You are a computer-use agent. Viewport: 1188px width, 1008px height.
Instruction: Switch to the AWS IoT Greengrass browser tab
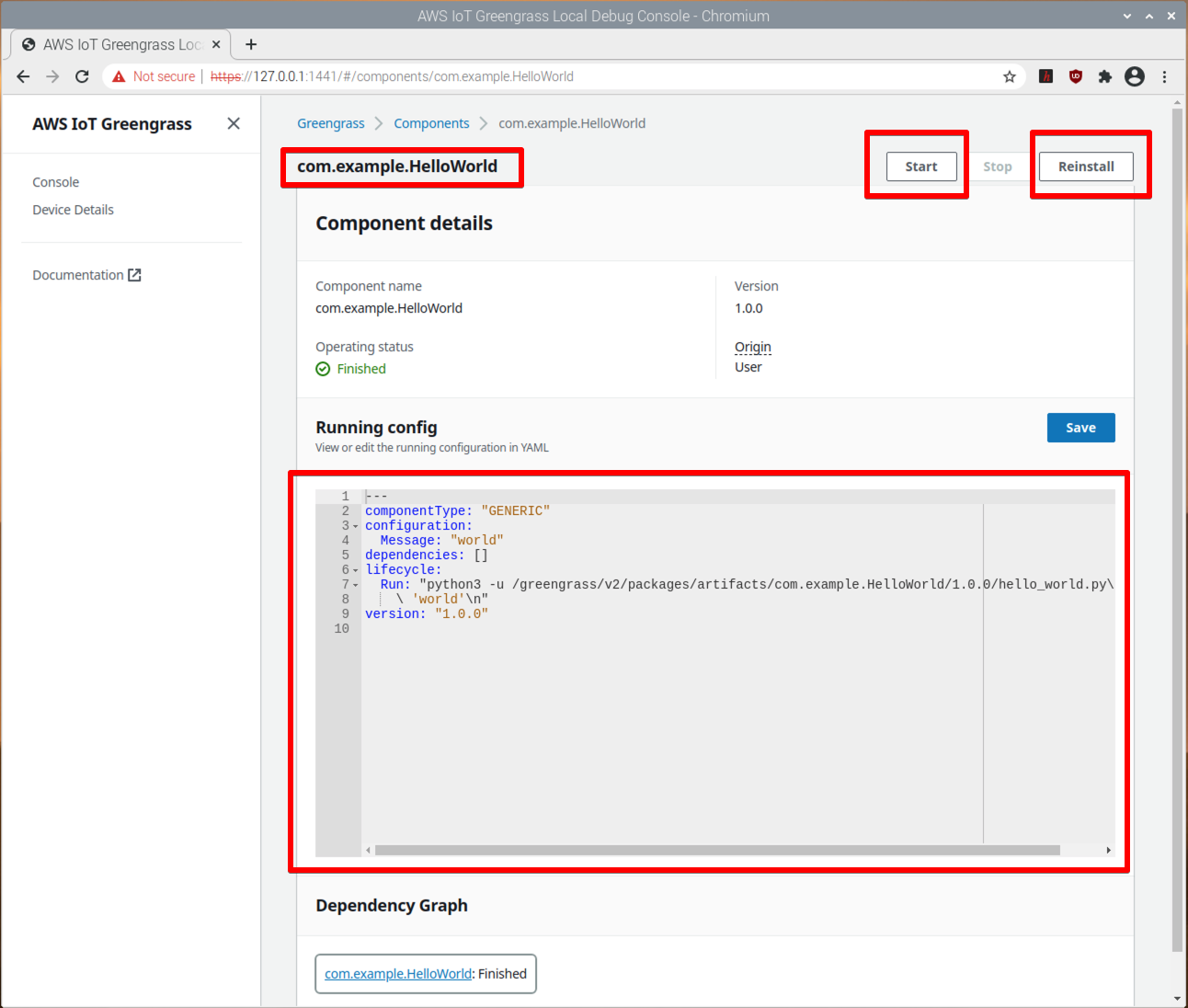[110, 43]
